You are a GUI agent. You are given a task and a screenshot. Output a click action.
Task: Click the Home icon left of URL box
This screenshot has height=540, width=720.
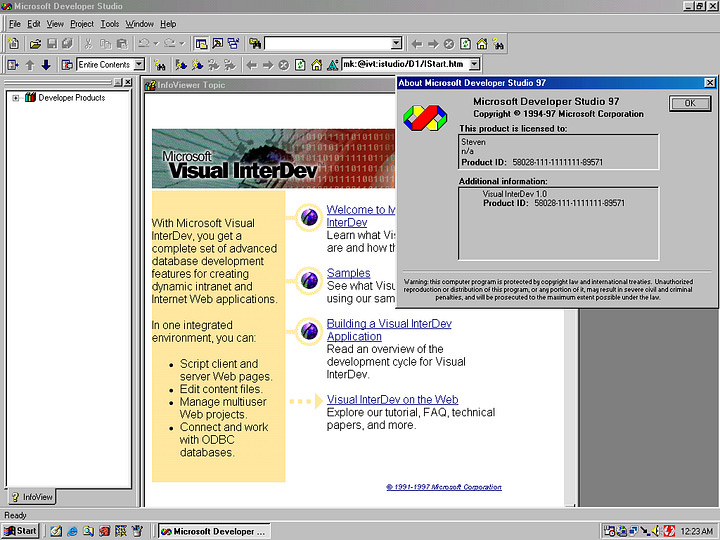click(x=316, y=65)
